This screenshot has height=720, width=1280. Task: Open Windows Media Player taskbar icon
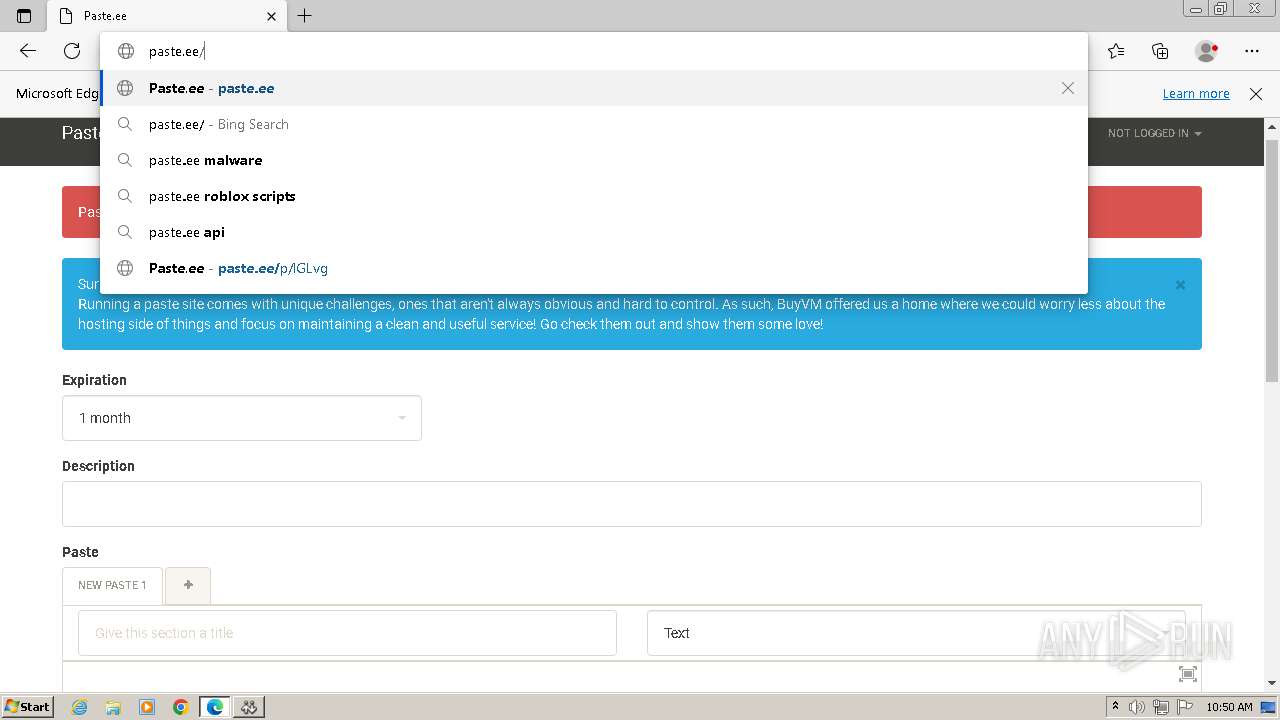click(x=147, y=707)
